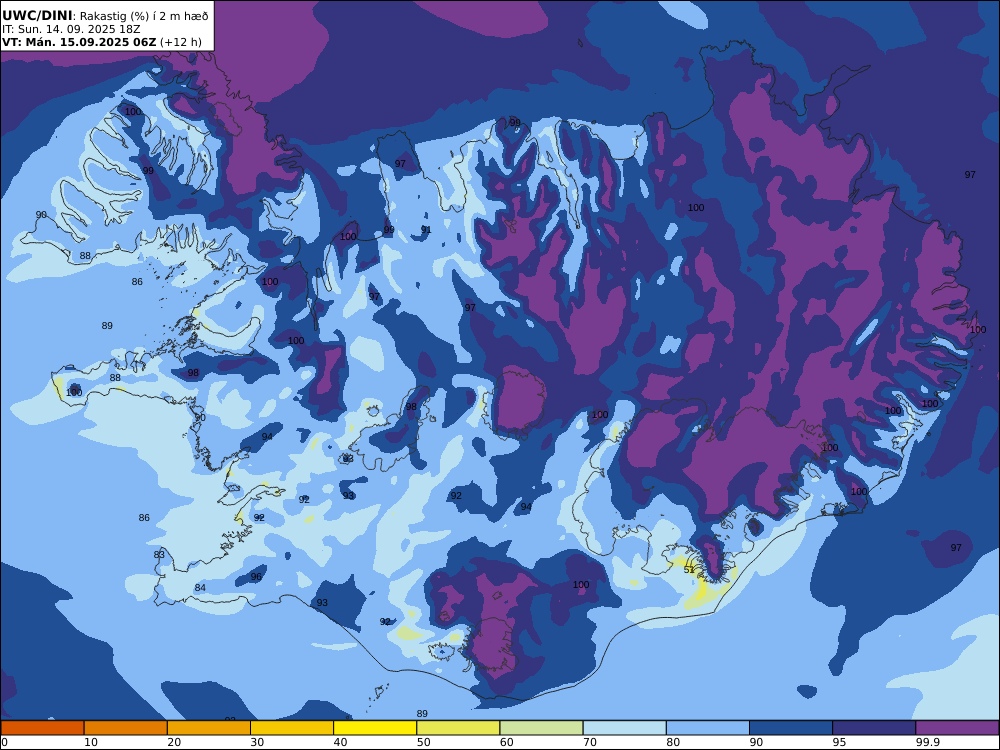
Task: Click the 'IT: Sun. 14. 09. 2025 18Z' line
Action: tap(71, 29)
